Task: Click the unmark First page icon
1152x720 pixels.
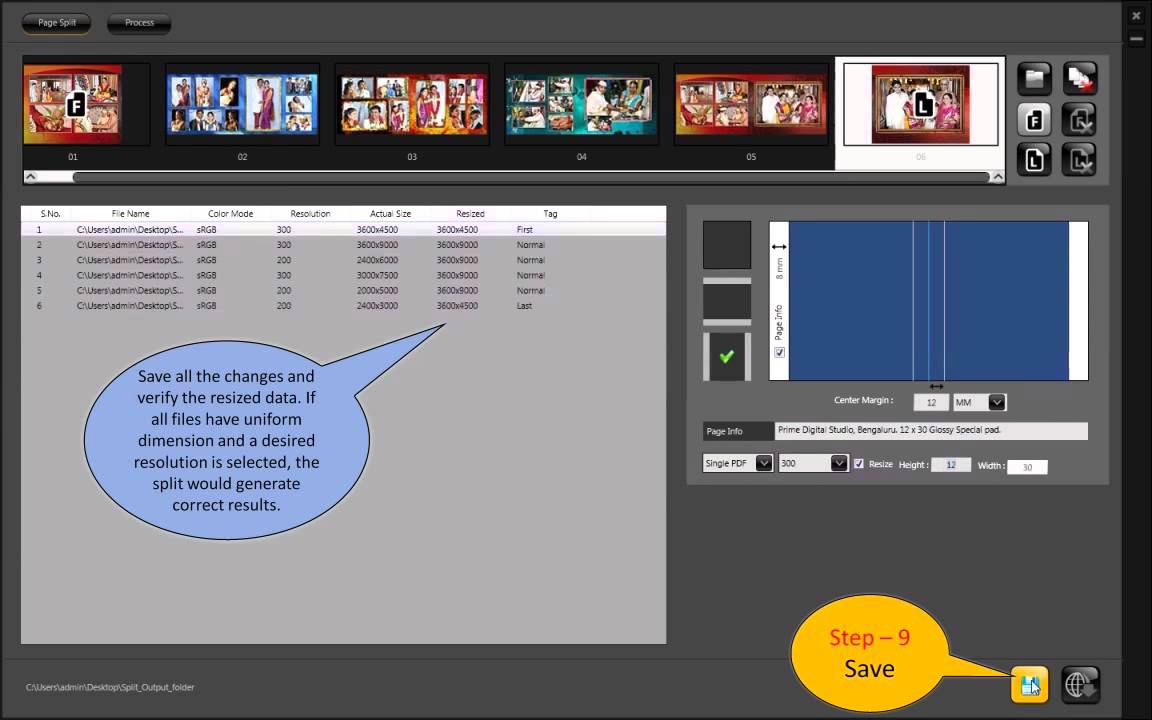Action: tap(1079, 119)
